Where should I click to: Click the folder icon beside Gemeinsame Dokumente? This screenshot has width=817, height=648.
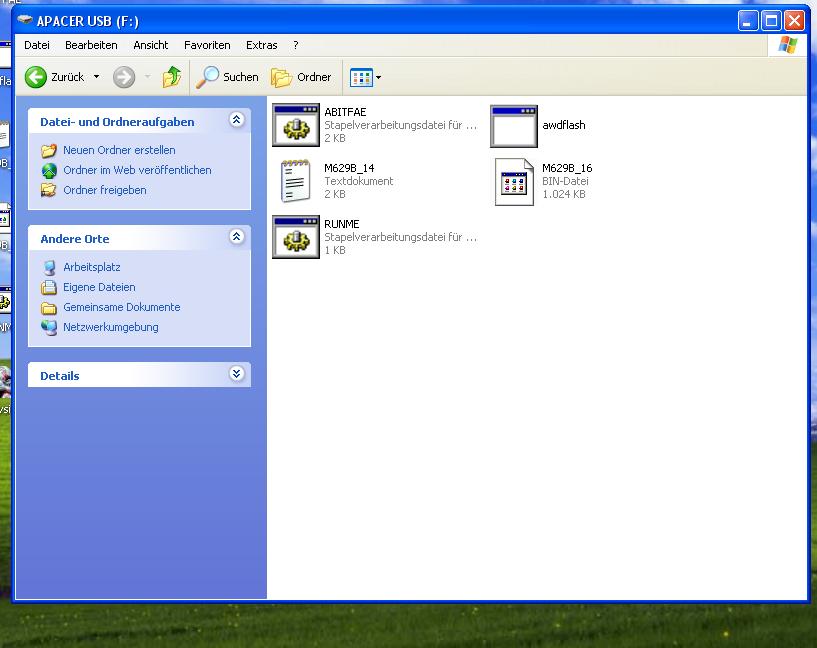point(49,307)
